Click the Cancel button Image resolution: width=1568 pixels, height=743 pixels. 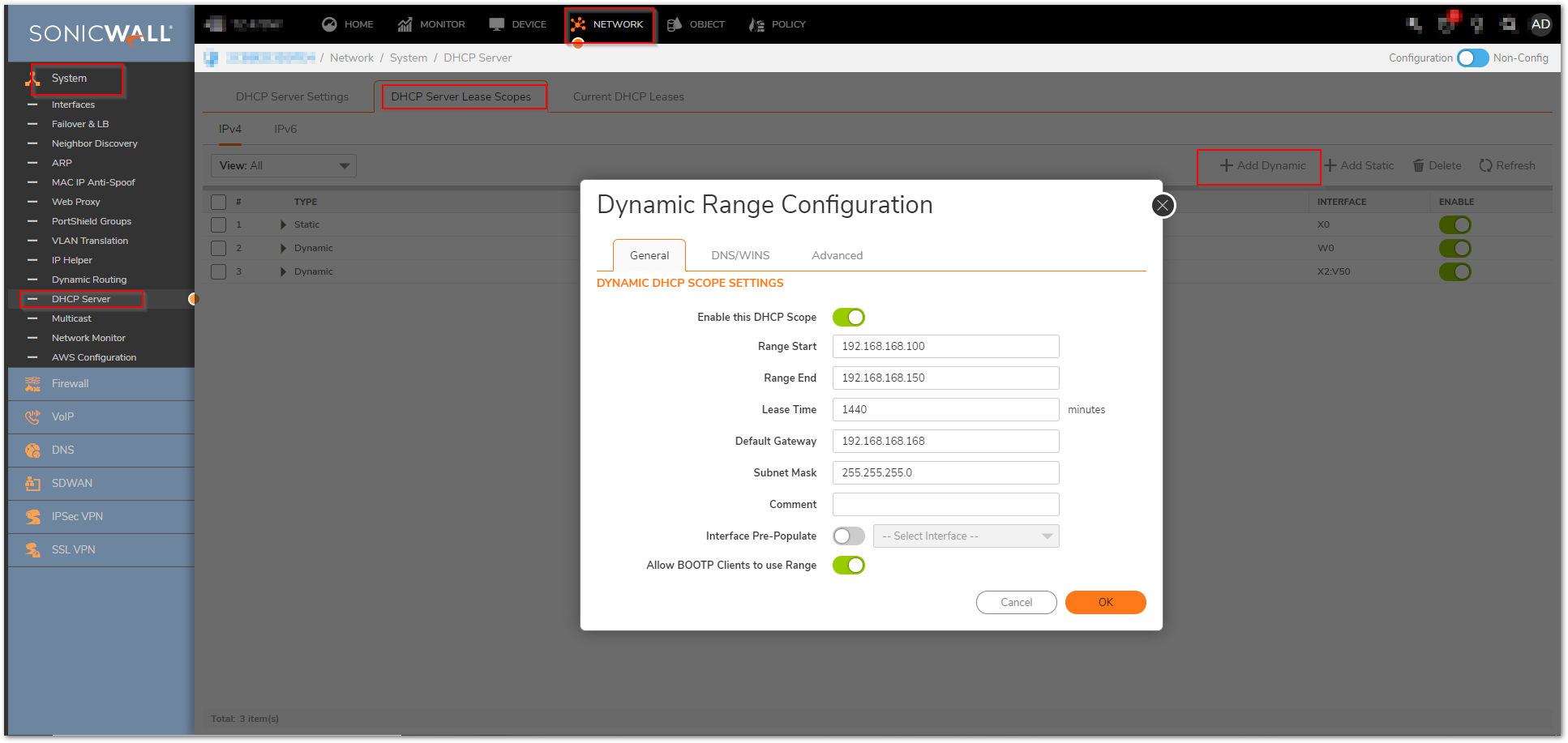1016,603
